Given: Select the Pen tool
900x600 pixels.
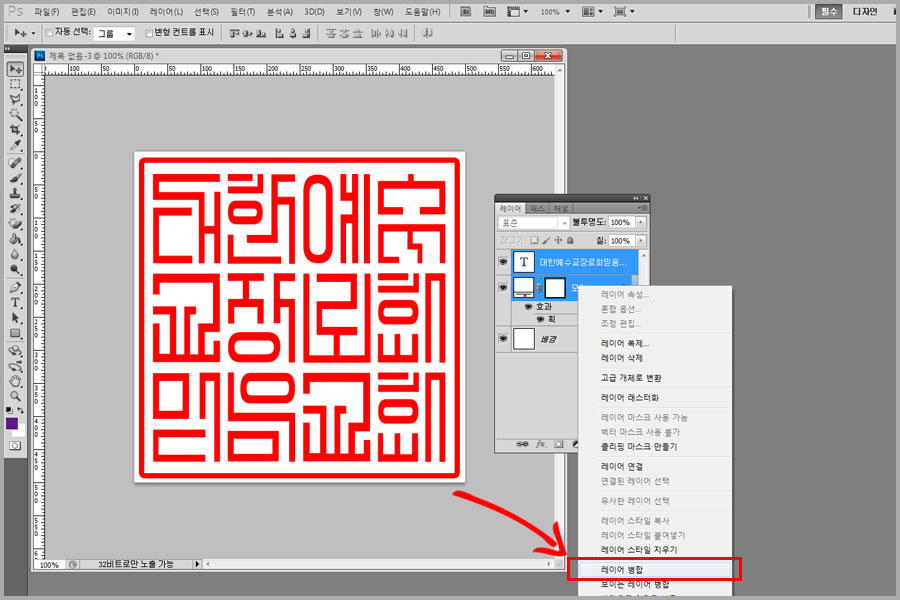Looking at the screenshot, I should pos(15,287).
